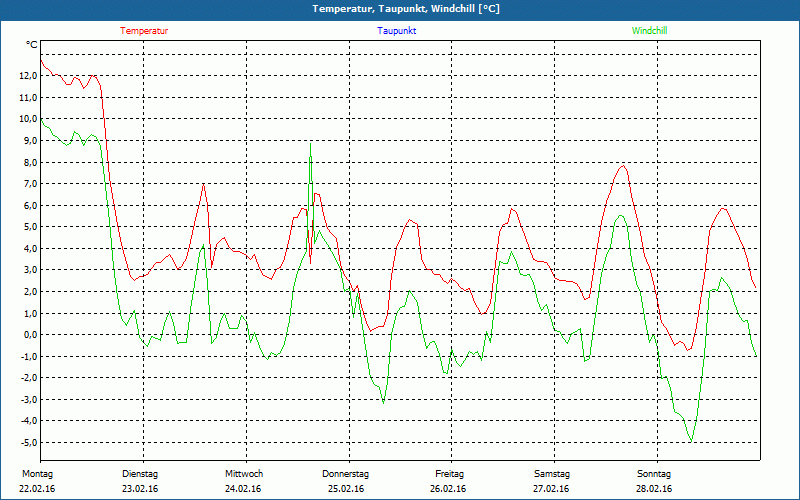This screenshot has height=500, width=800.
Task: Click the 12,0 axis value
Action: pos(28,76)
